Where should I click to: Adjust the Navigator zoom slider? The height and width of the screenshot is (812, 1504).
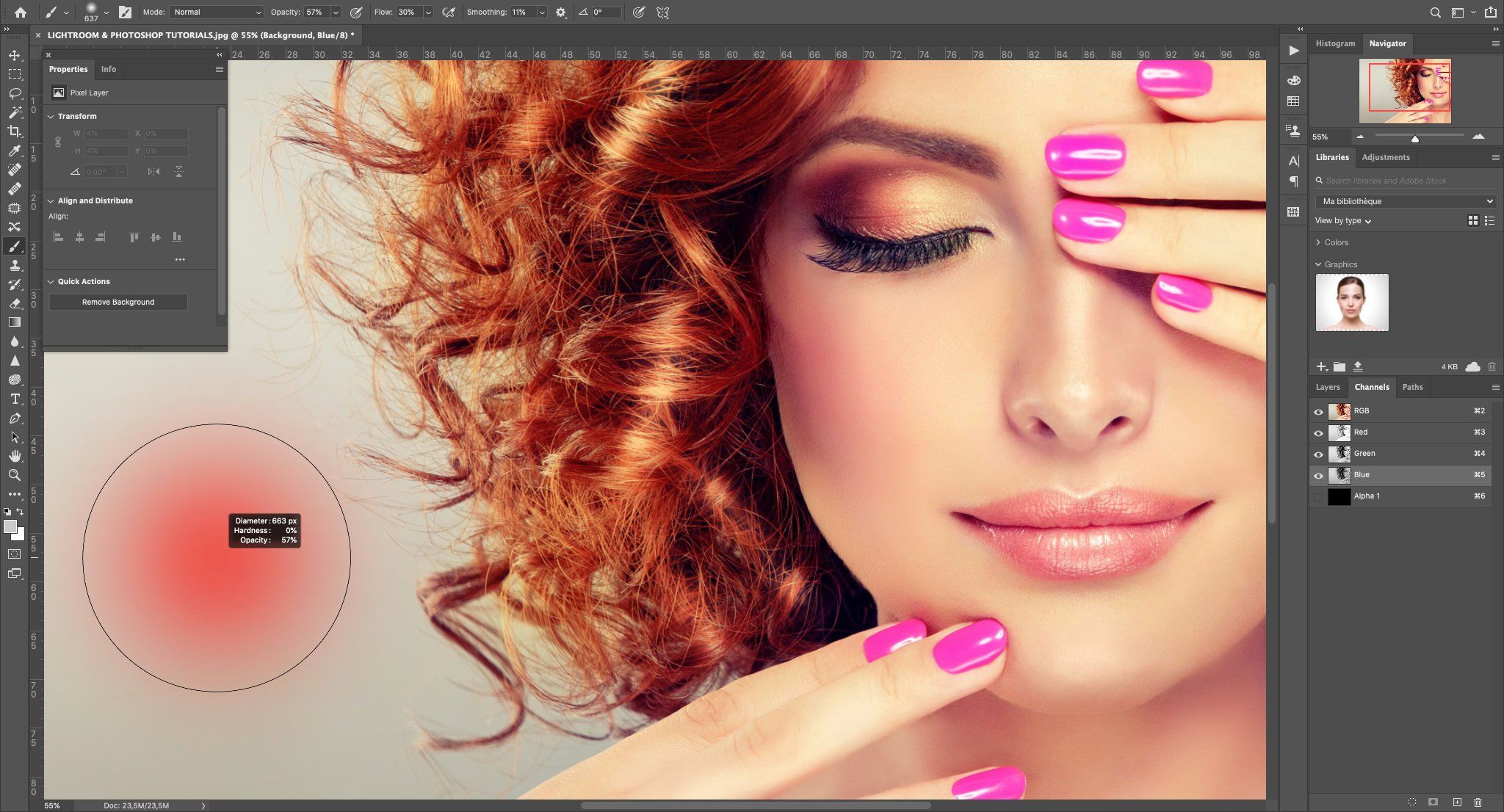tap(1414, 138)
